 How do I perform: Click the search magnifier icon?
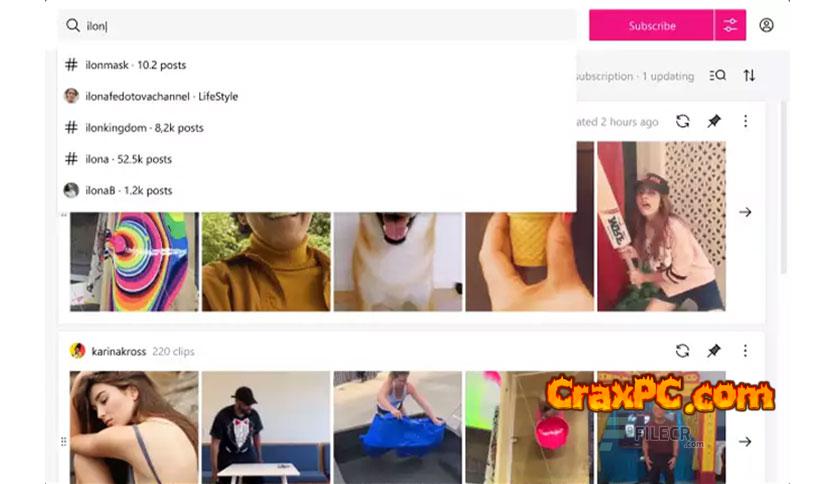73,25
